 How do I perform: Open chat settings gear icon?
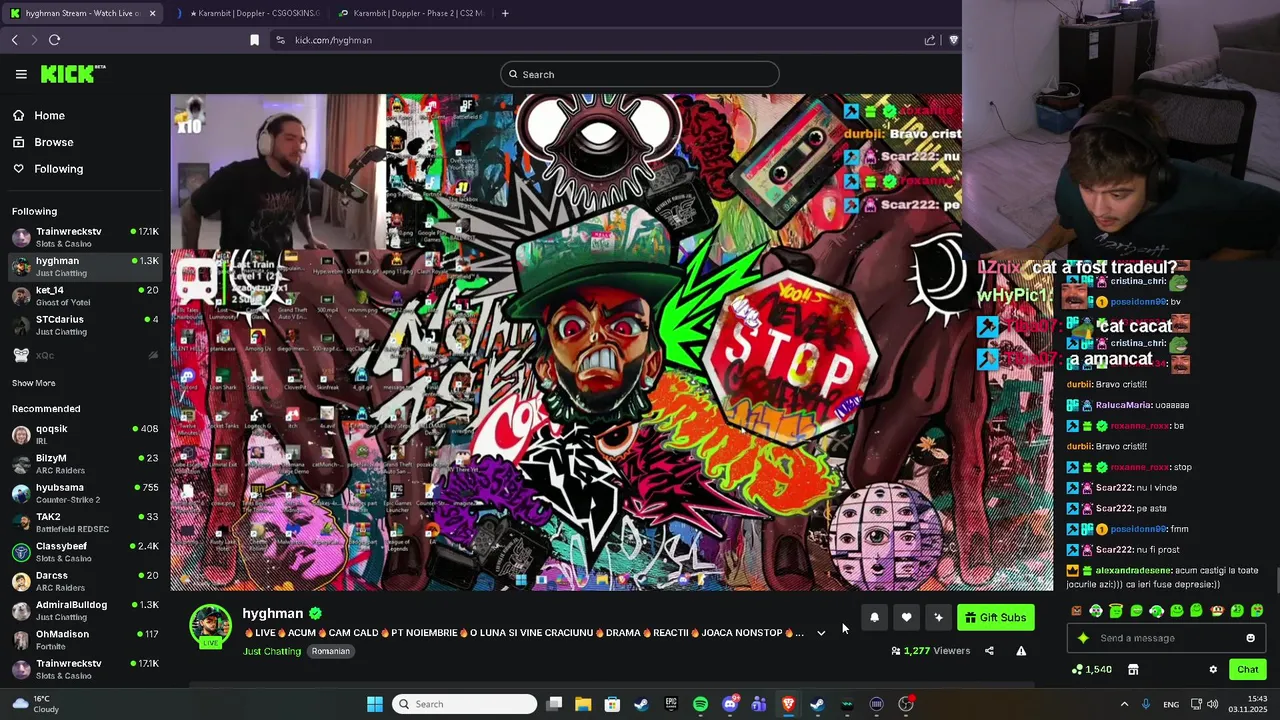tap(1213, 670)
